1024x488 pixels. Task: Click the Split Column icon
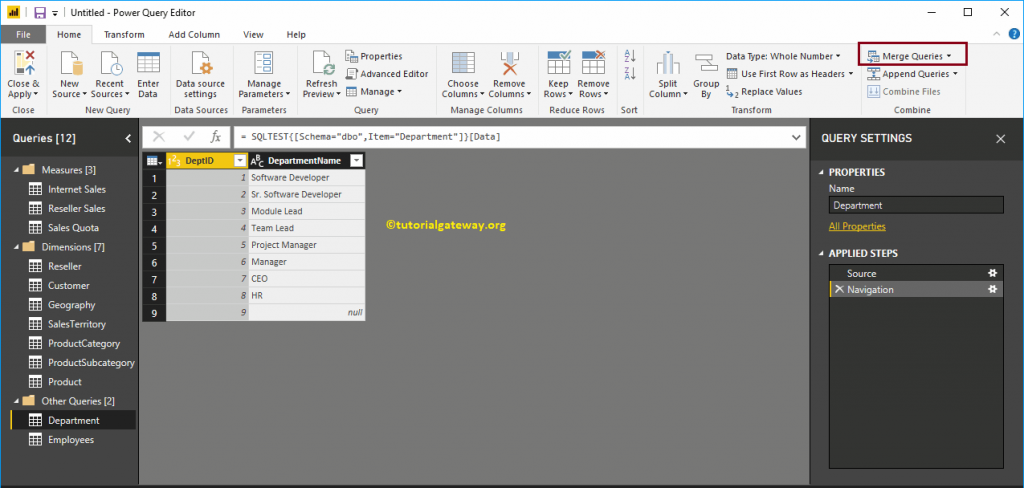[668, 63]
